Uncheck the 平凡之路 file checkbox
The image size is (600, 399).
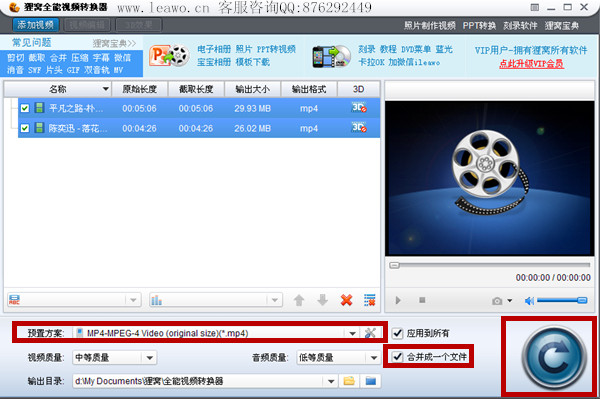pyautogui.click(x=25, y=108)
